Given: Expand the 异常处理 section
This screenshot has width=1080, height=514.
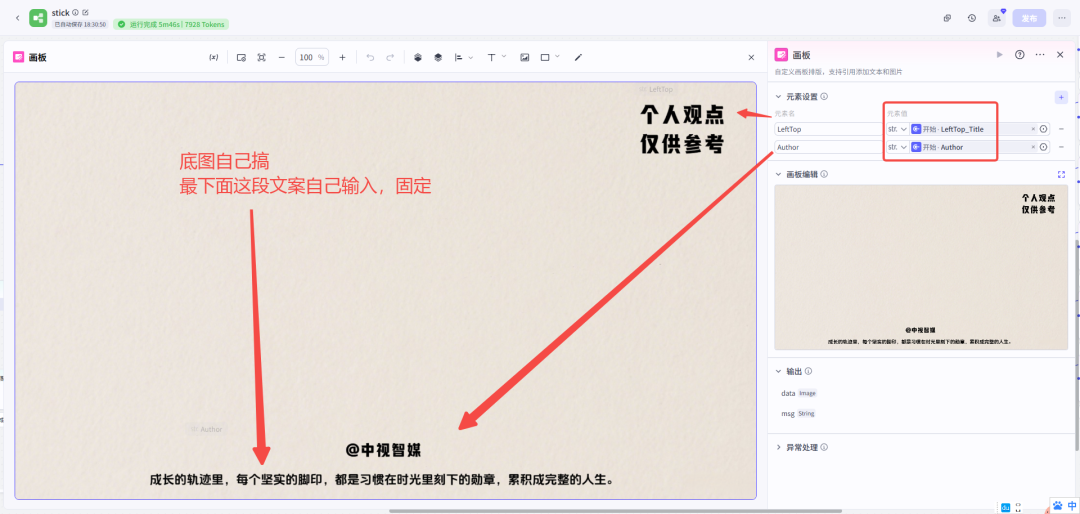Looking at the screenshot, I should (x=779, y=447).
